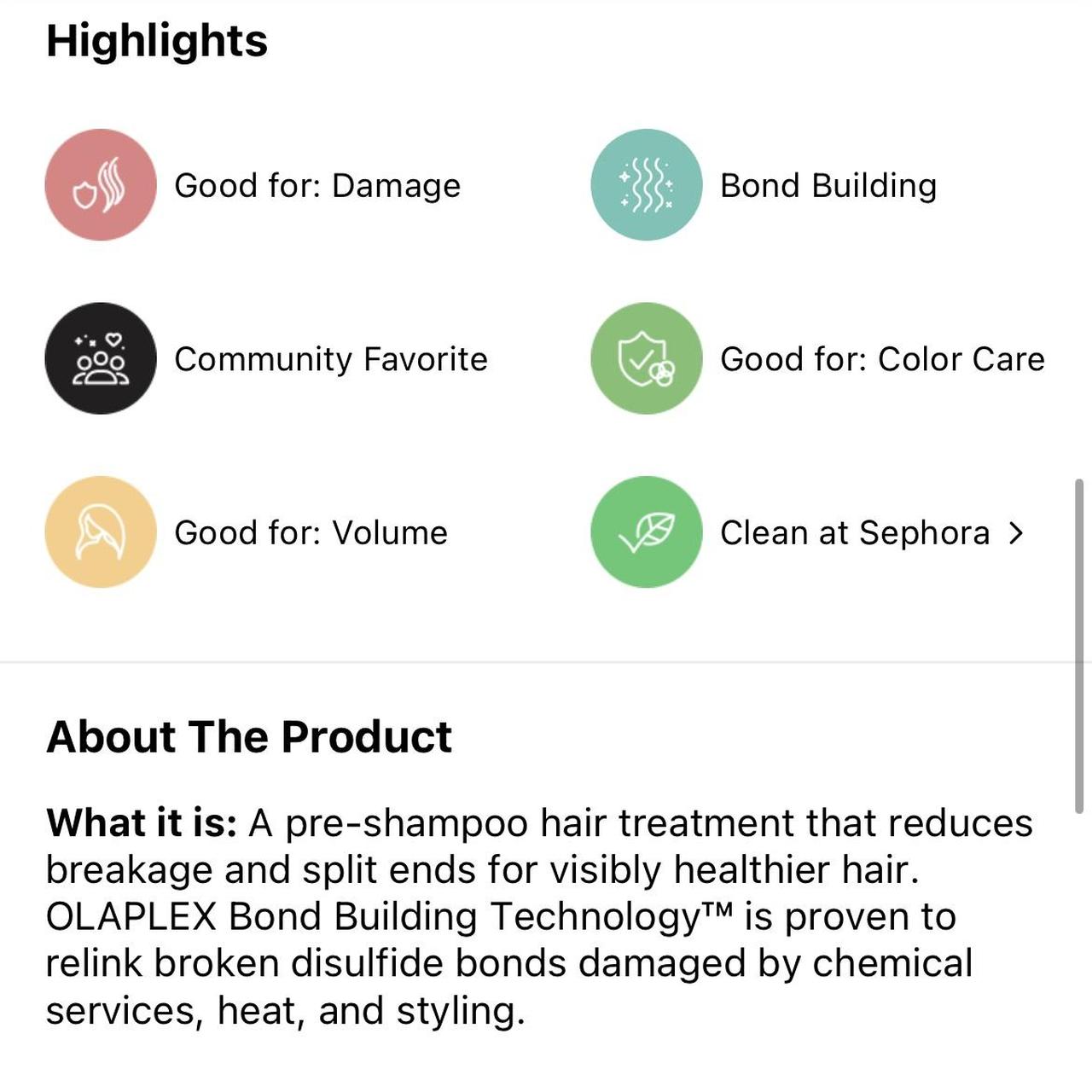Click the teal Bond Building sparkle icon
This screenshot has height=1092, width=1092.
(647, 185)
